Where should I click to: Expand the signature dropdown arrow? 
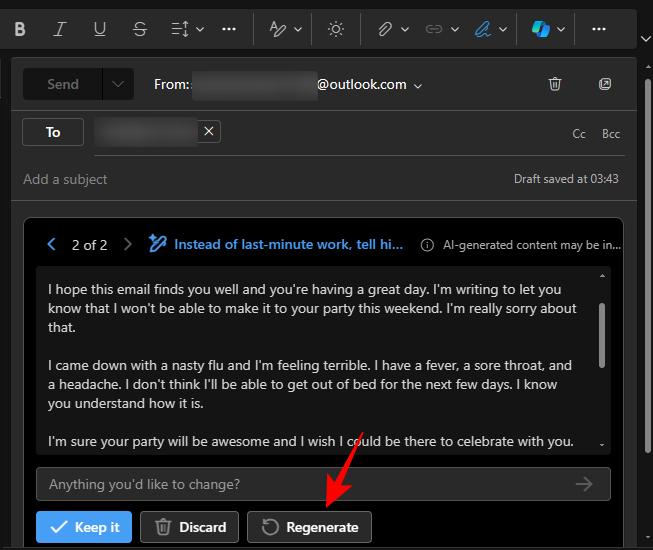click(503, 30)
